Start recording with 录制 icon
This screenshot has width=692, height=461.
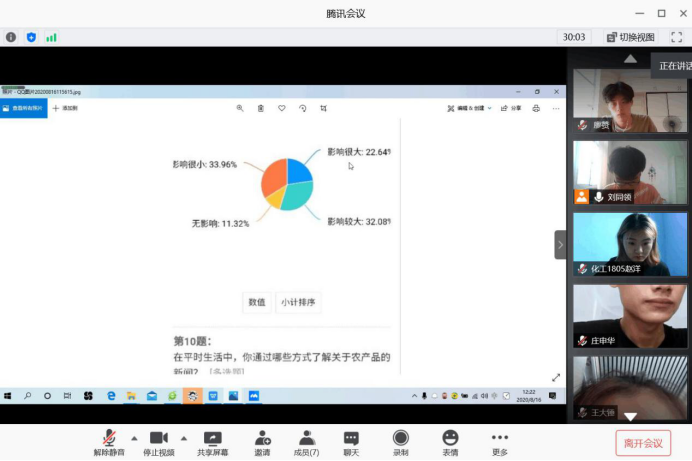coord(400,441)
